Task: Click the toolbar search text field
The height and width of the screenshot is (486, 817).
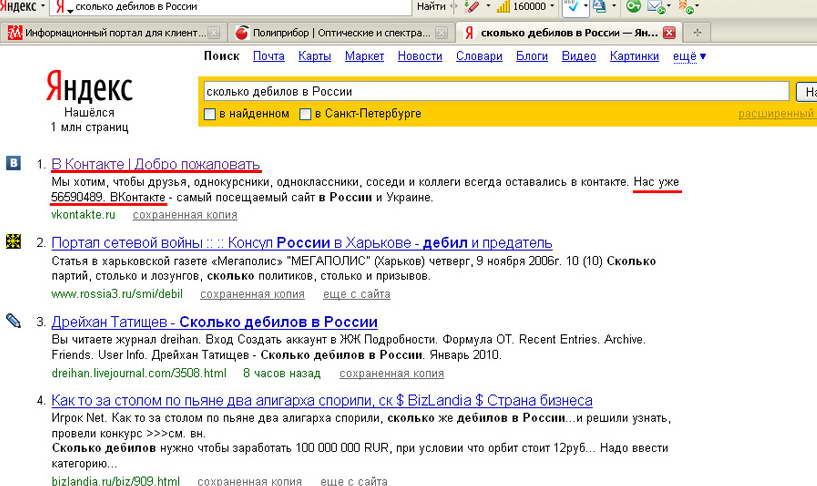Action: 242,7
